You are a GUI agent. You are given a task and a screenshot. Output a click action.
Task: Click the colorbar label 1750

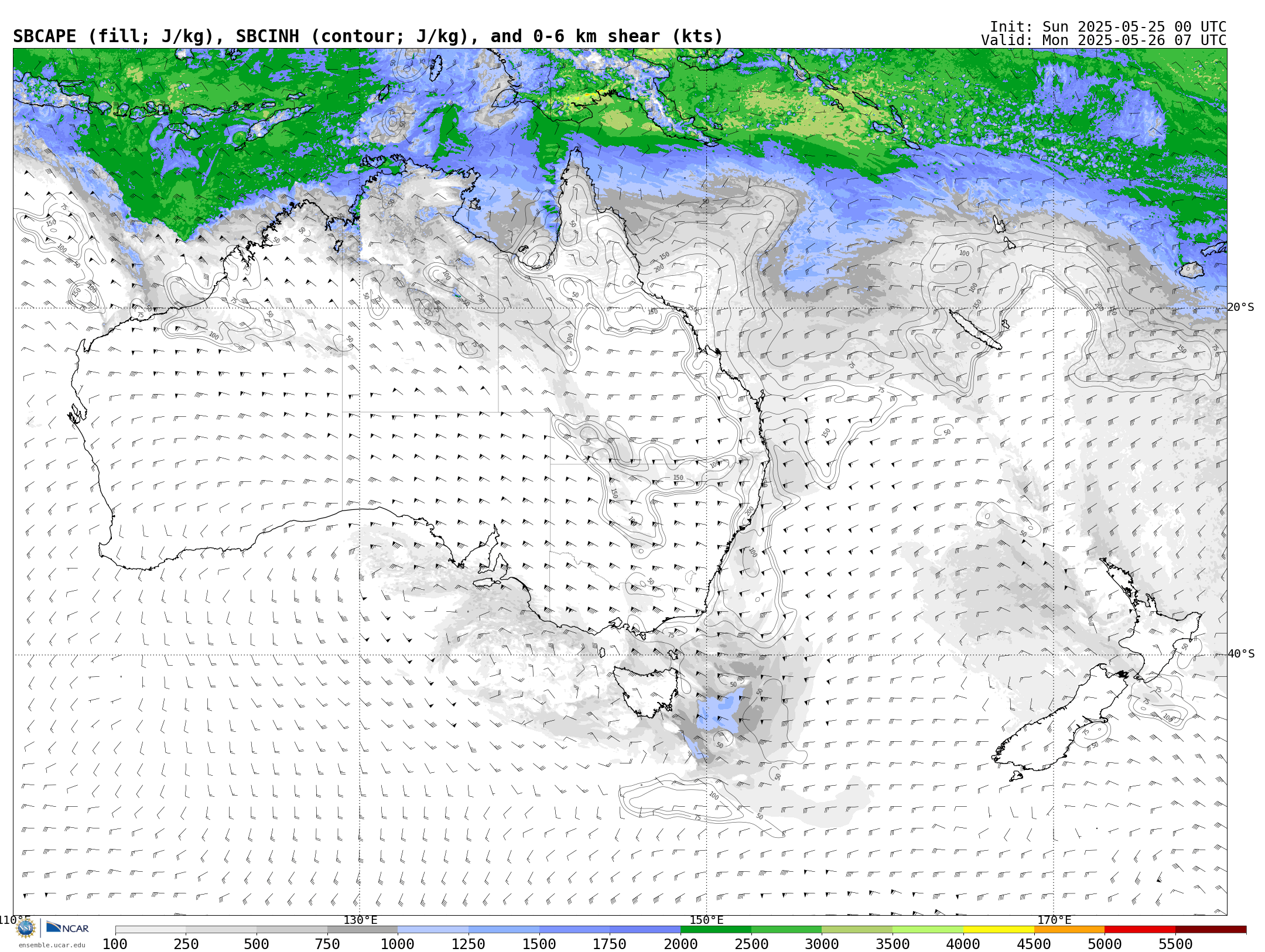click(x=610, y=944)
